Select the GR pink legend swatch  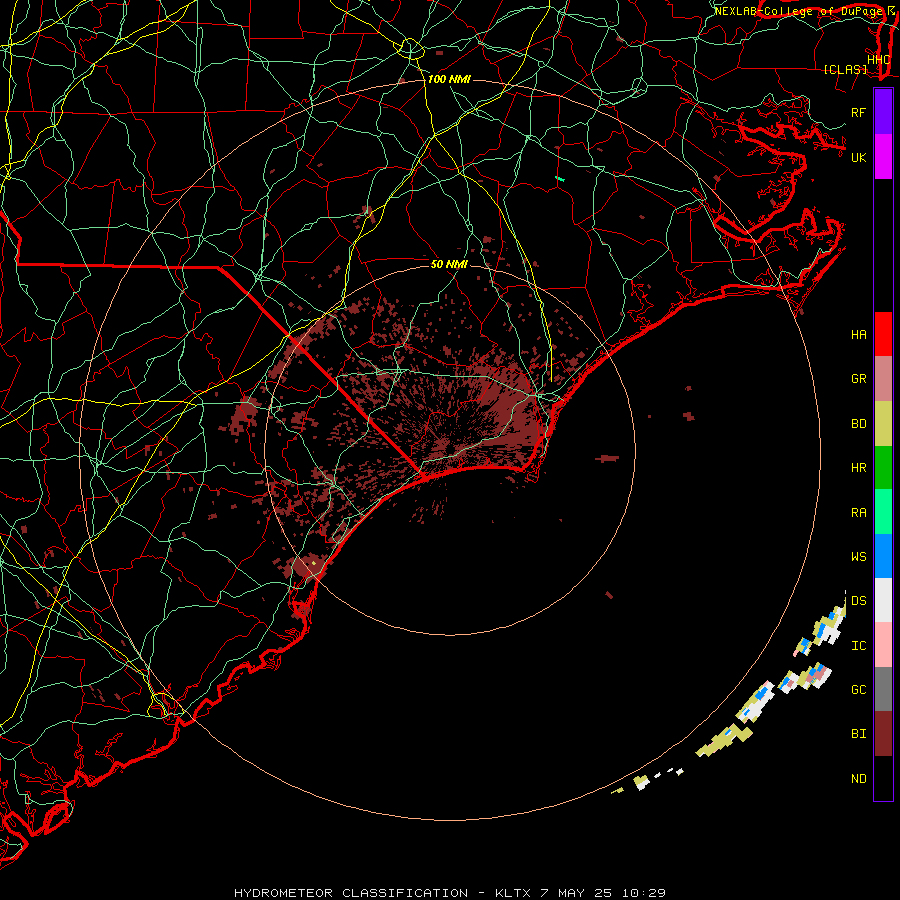pyautogui.click(x=883, y=379)
